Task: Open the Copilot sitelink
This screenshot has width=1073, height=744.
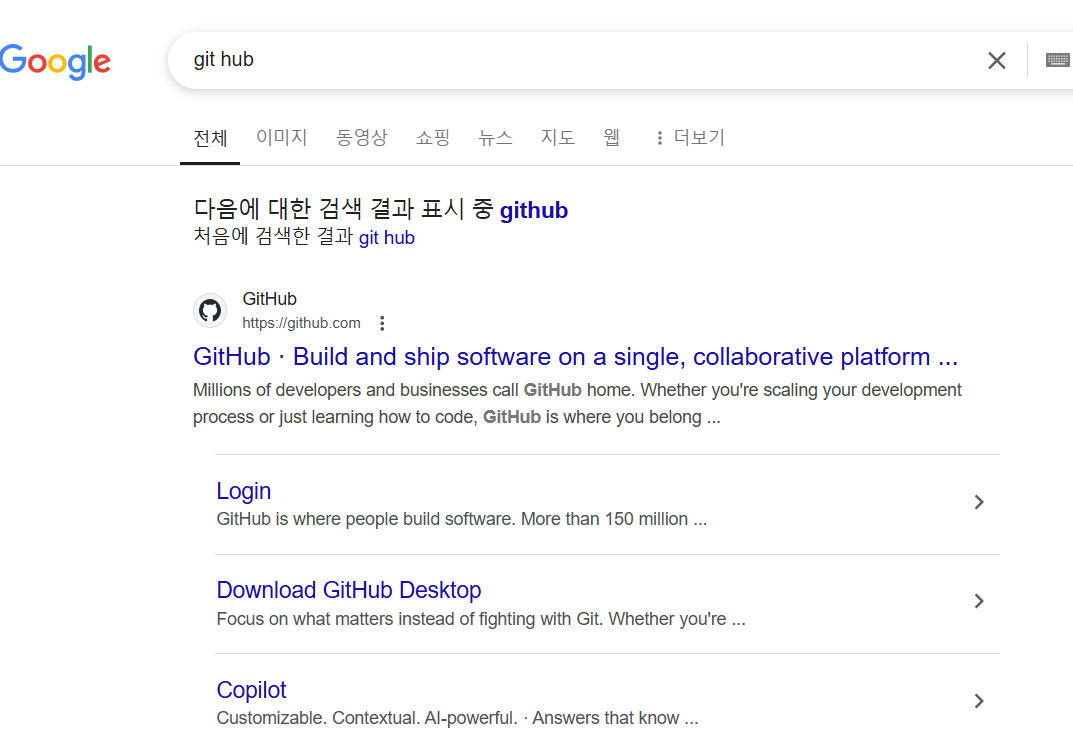Action: pyautogui.click(x=251, y=690)
